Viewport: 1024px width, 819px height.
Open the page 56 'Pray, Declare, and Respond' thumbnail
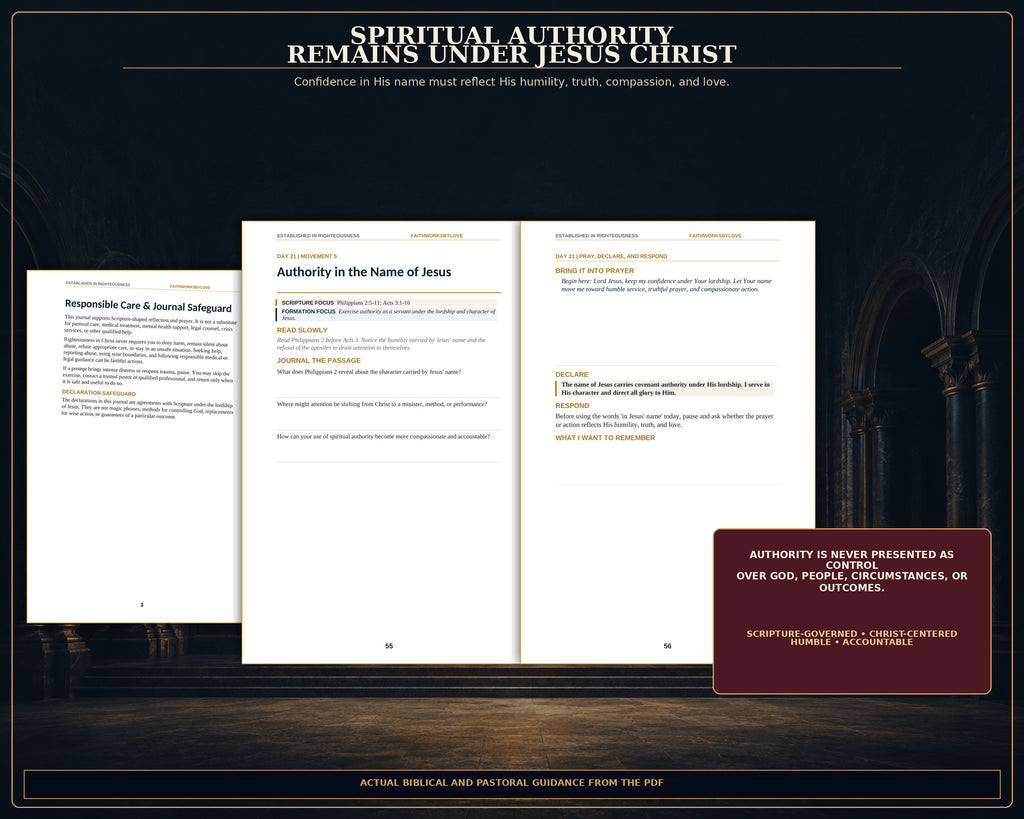click(x=667, y=442)
